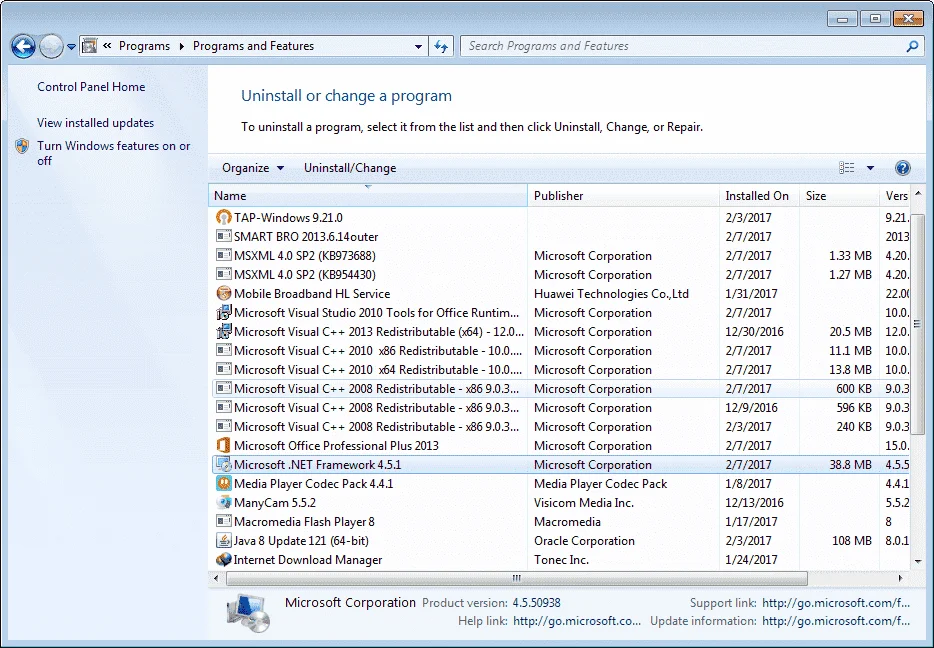Click Microsoft .NET Framework 4.5.1 icon

tap(223, 465)
